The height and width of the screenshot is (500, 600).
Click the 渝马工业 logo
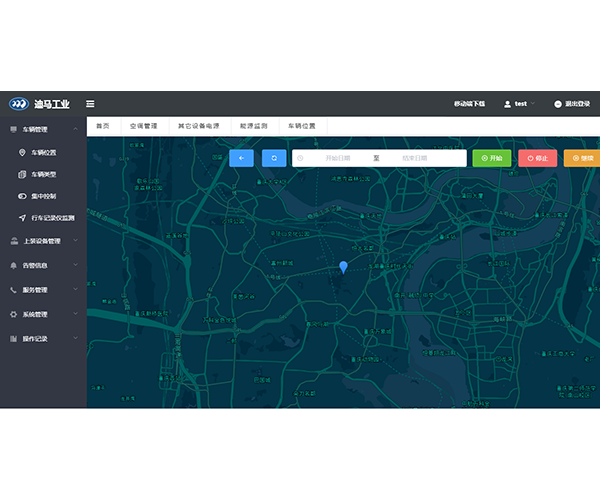(x=40, y=104)
